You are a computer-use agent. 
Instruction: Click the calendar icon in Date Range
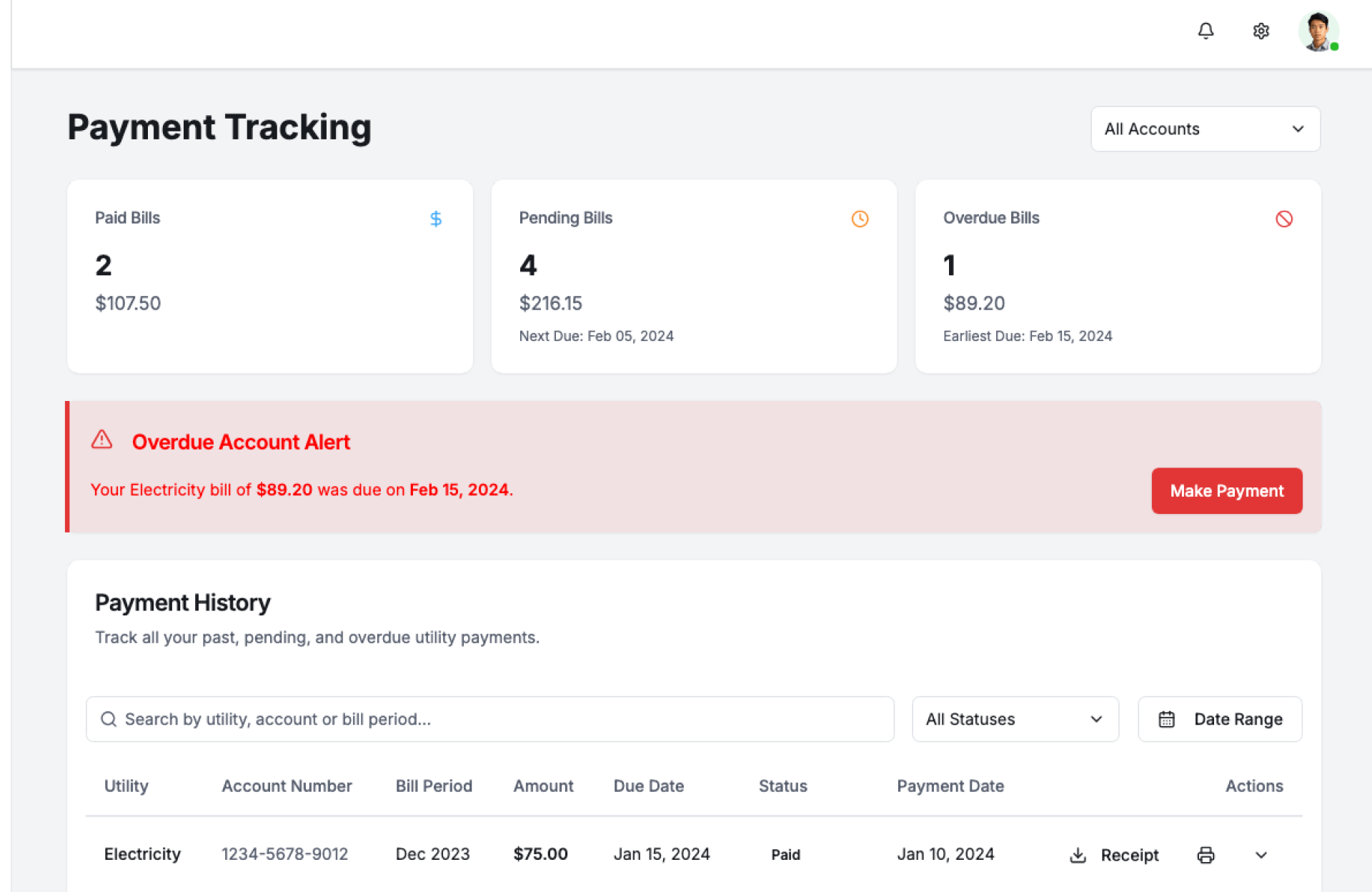1166,719
